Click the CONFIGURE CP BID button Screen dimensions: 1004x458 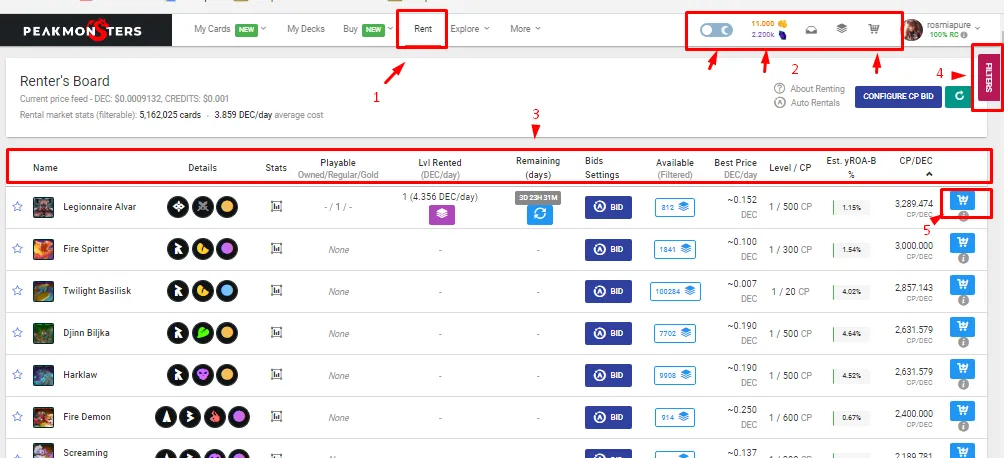pos(897,97)
